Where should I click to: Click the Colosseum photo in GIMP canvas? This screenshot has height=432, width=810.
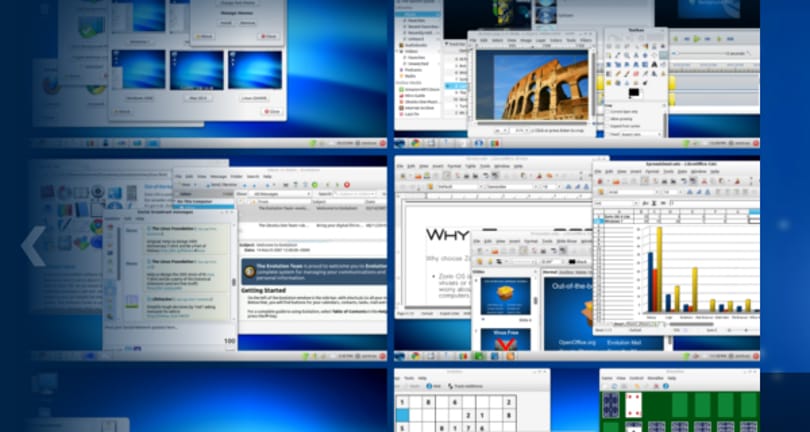click(532, 85)
